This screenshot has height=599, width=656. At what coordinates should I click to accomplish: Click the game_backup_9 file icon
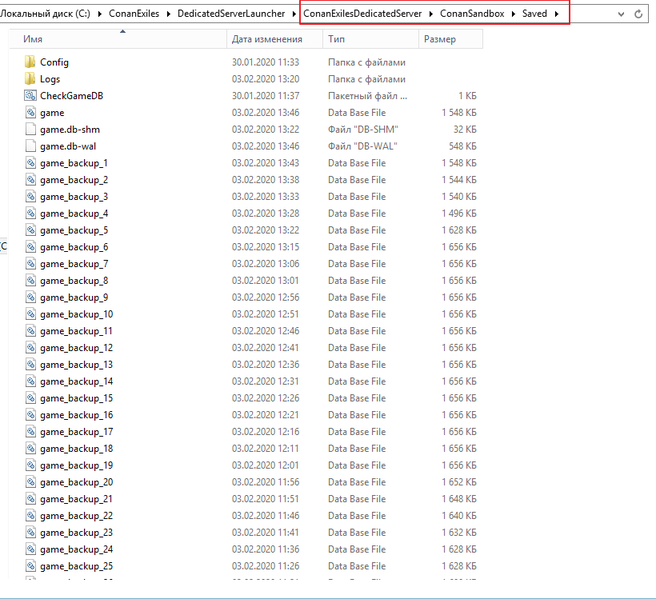click(31, 297)
